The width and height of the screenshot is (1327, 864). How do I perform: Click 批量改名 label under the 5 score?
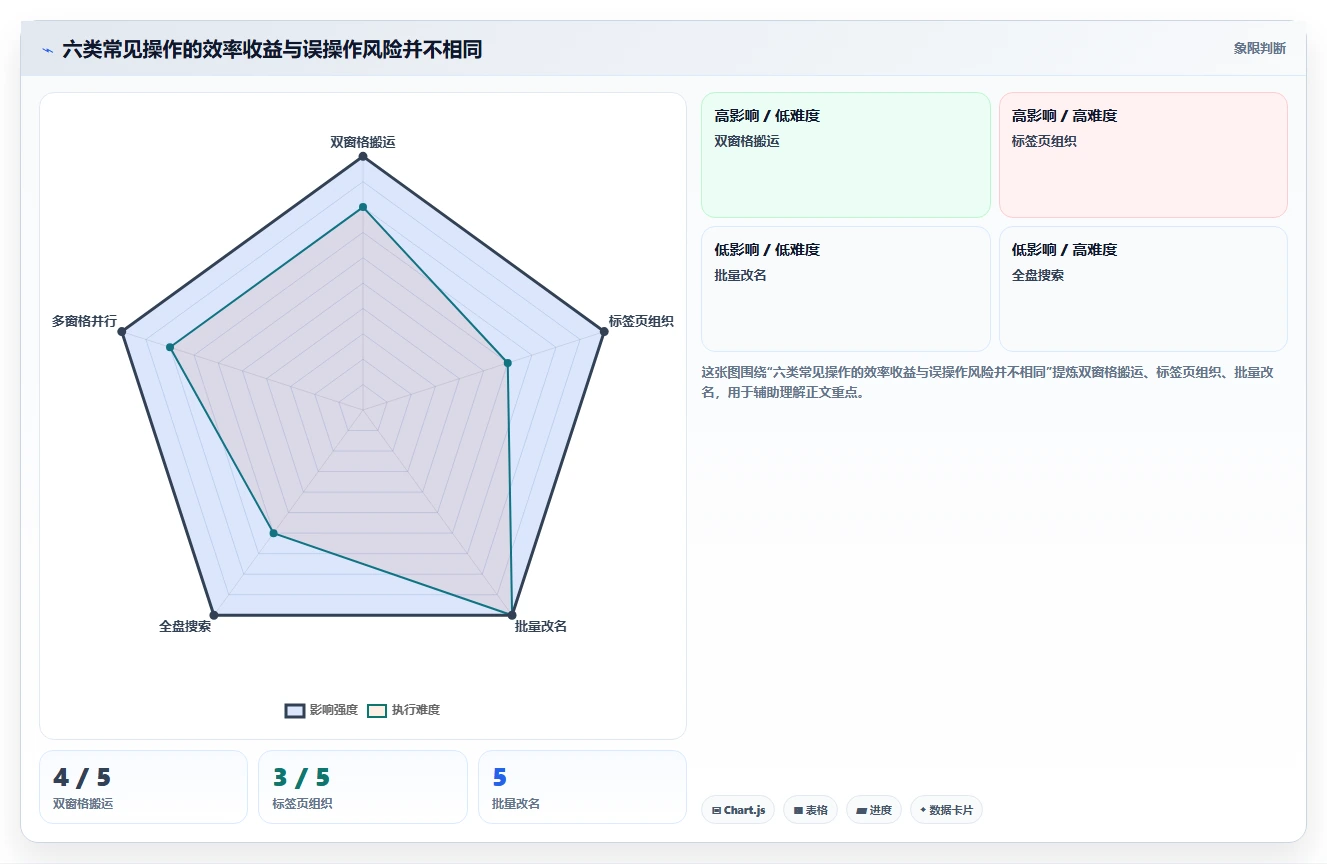pos(516,803)
